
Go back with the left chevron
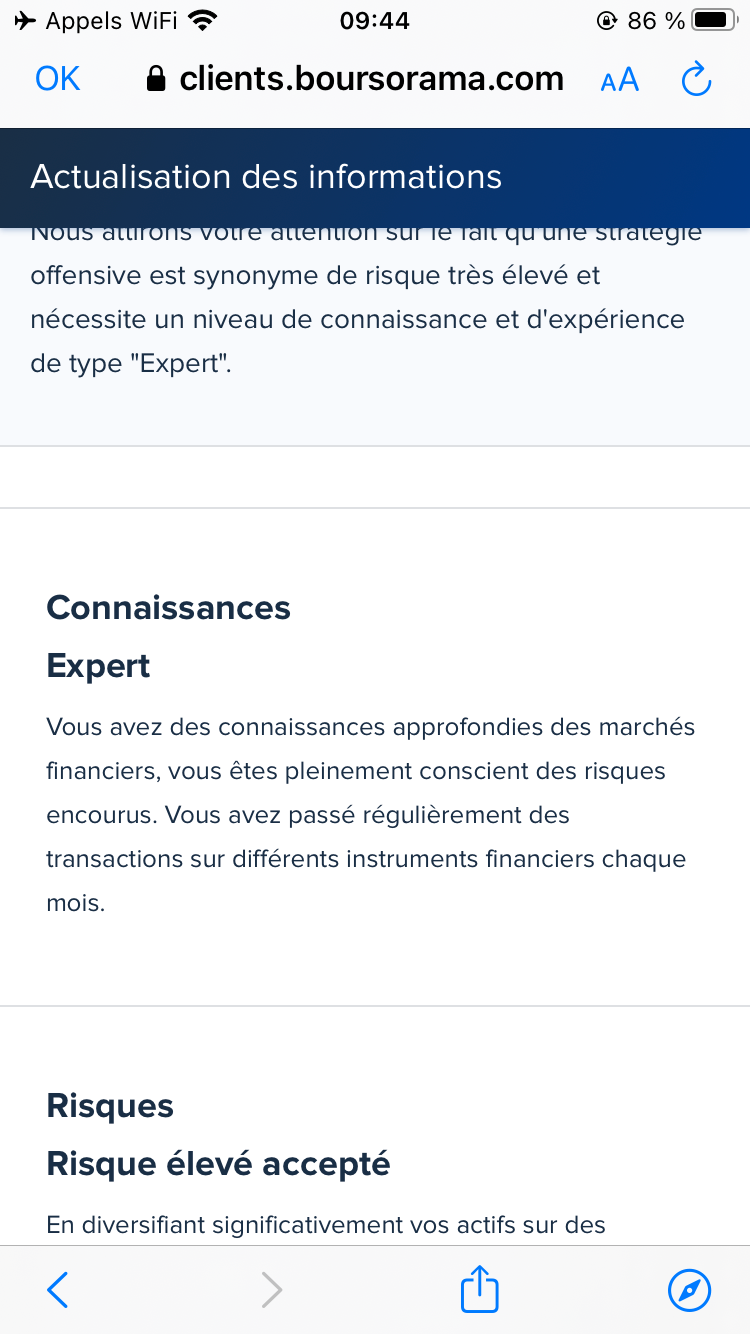coord(58,1290)
